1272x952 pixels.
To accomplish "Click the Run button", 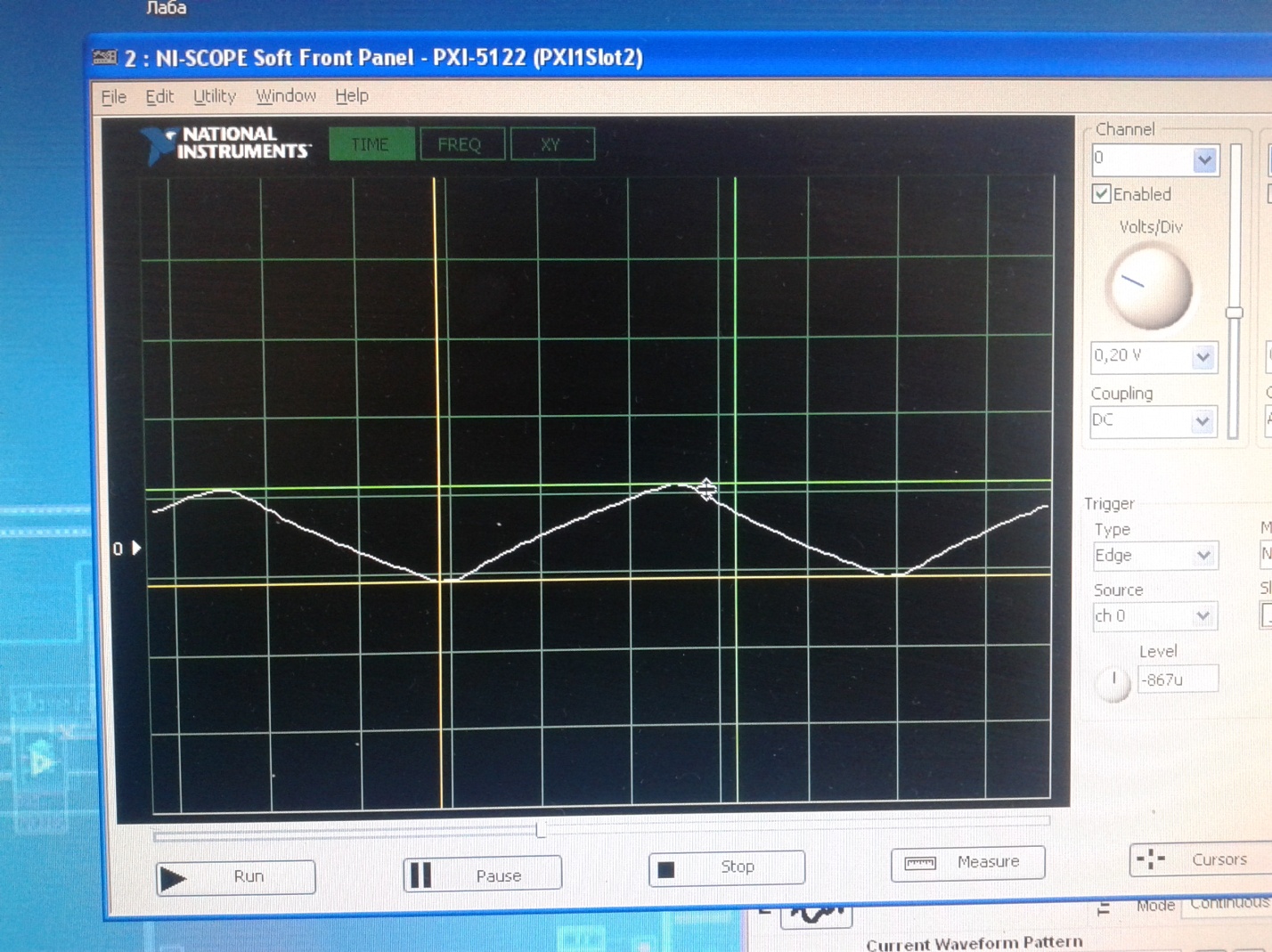I will click(x=235, y=877).
